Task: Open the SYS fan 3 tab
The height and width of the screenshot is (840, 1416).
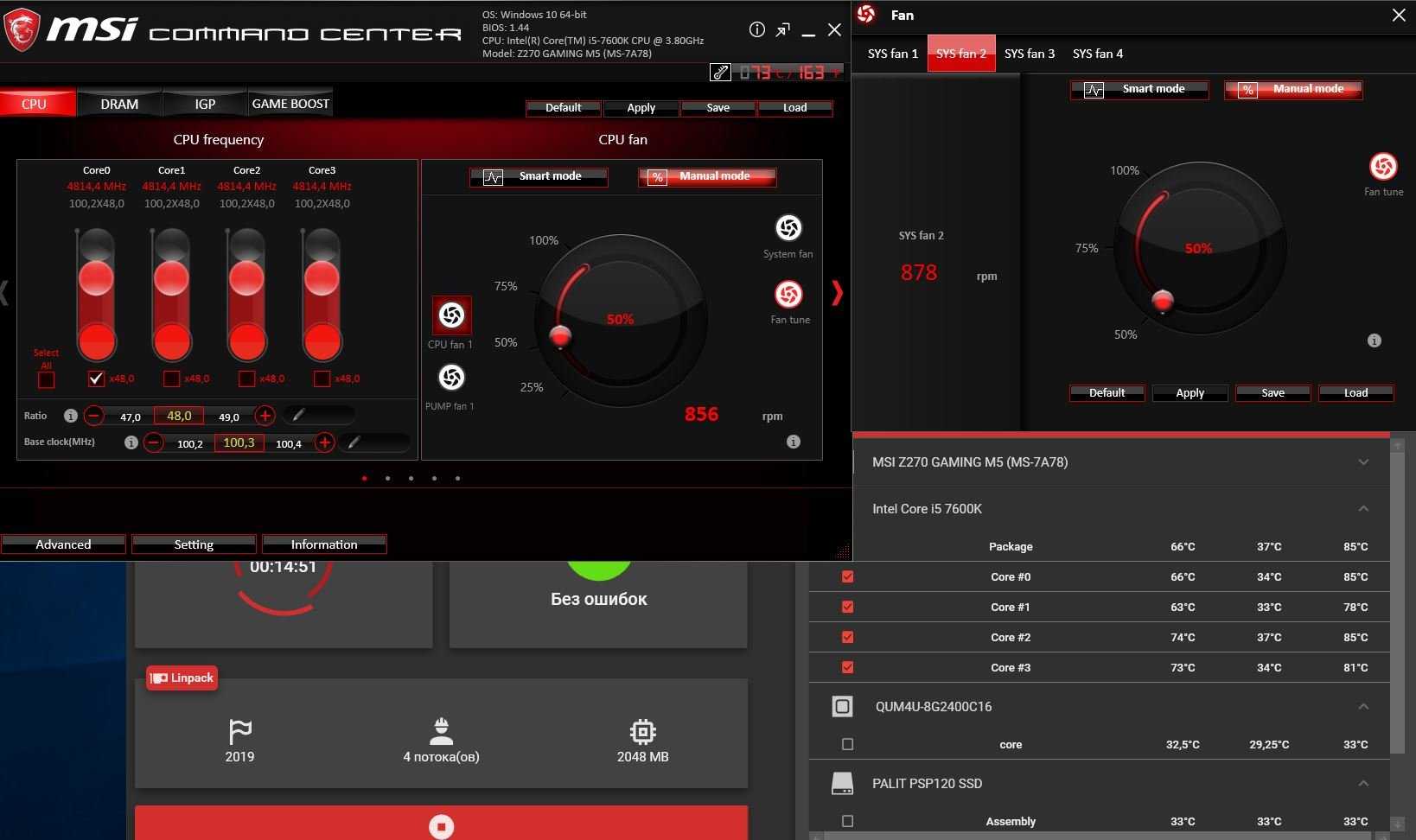Action: pyautogui.click(x=1029, y=54)
